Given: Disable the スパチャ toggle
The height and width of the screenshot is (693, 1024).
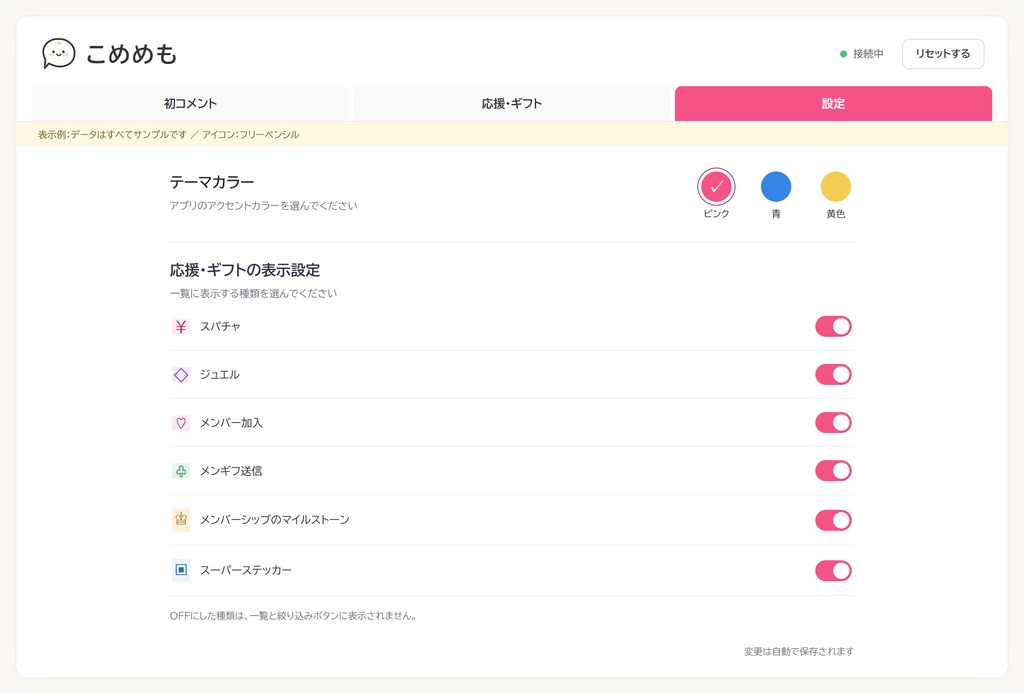Looking at the screenshot, I should (833, 327).
